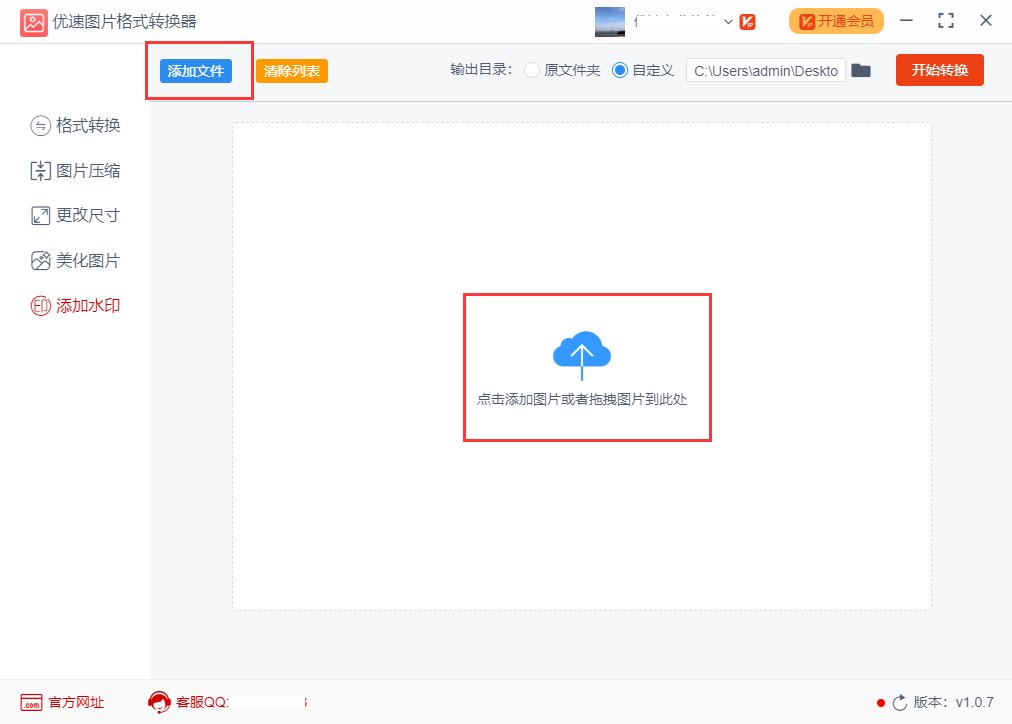This screenshot has height=724, width=1012.
Task: Select the 自定义 (custom) output option
Action: (620, 70)
